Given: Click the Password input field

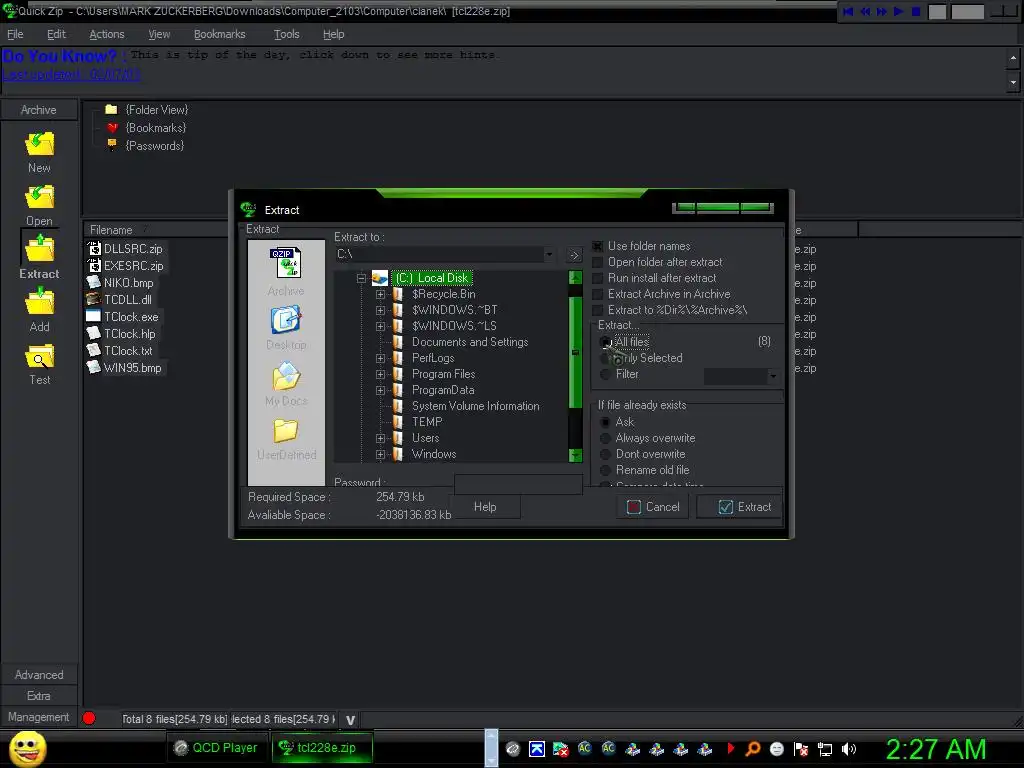Looking at the screenshot, I should [x=518, y=484].
